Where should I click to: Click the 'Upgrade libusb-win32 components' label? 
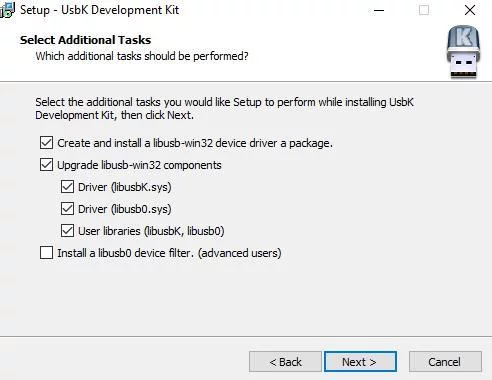[139, 165]
